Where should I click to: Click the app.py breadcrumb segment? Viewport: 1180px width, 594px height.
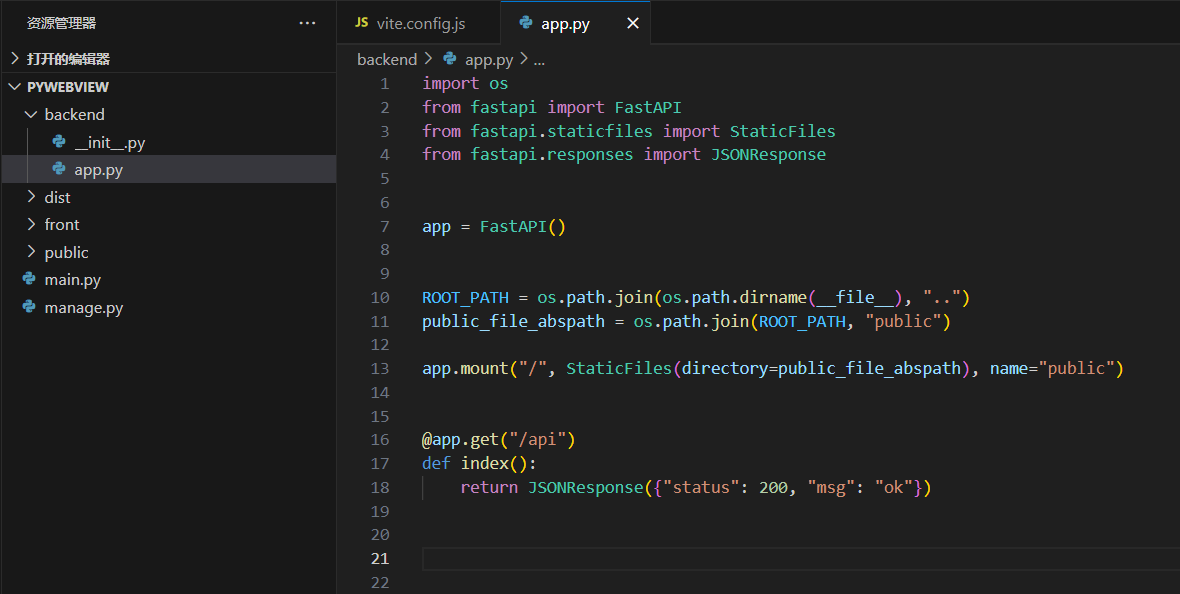coord(489,59)
